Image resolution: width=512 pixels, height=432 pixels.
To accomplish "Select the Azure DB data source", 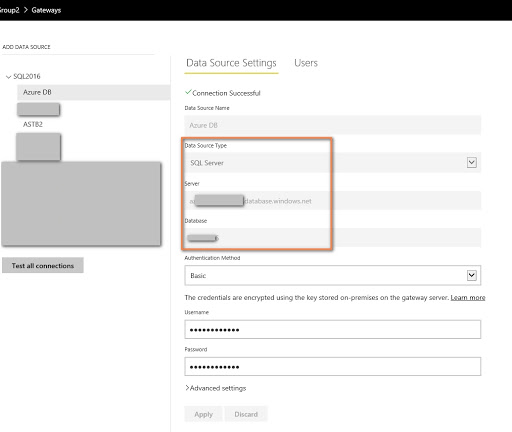I will pos(94,92).
